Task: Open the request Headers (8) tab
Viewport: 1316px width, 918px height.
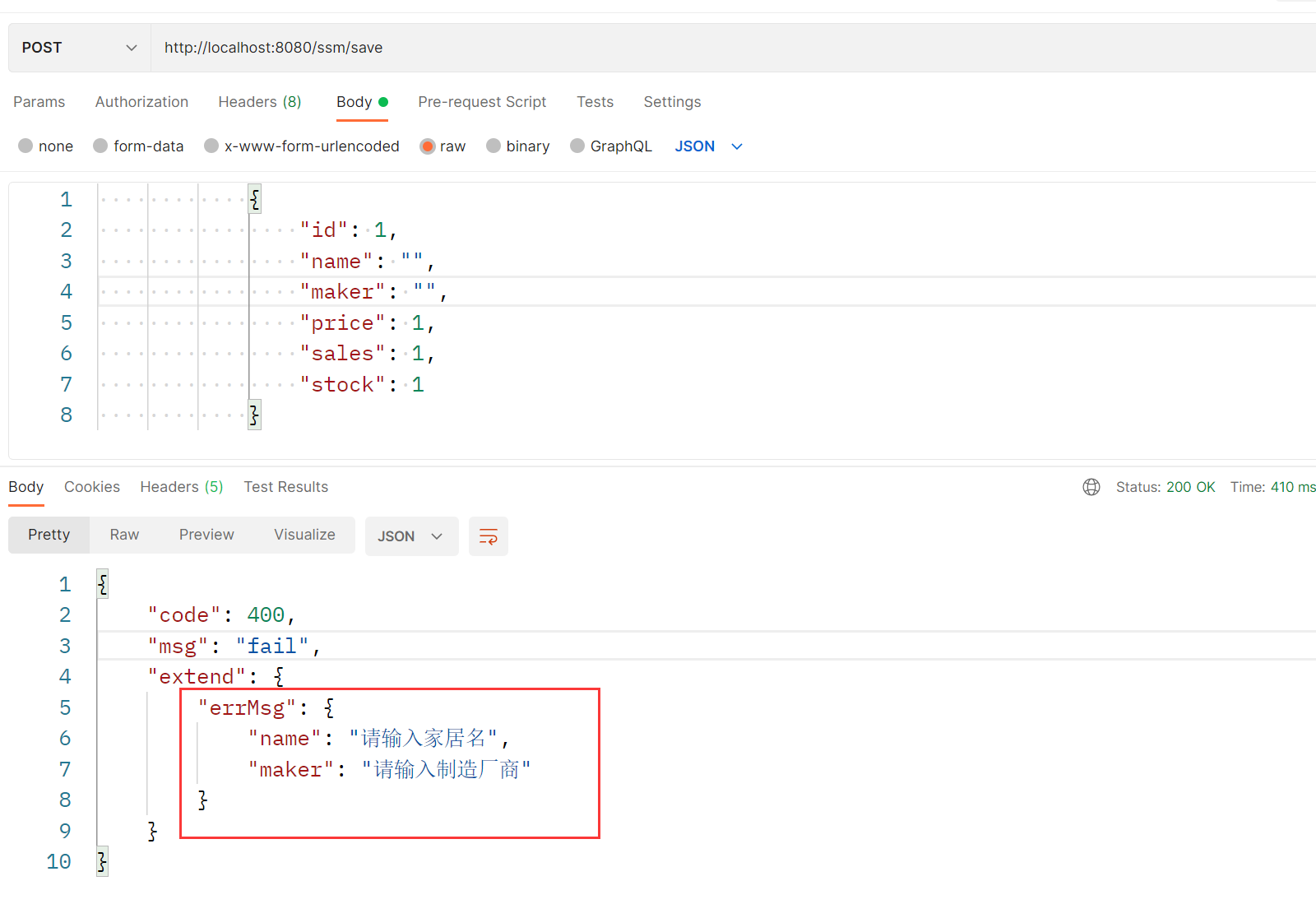Action: pyautogui.click(x=260, y=102)
